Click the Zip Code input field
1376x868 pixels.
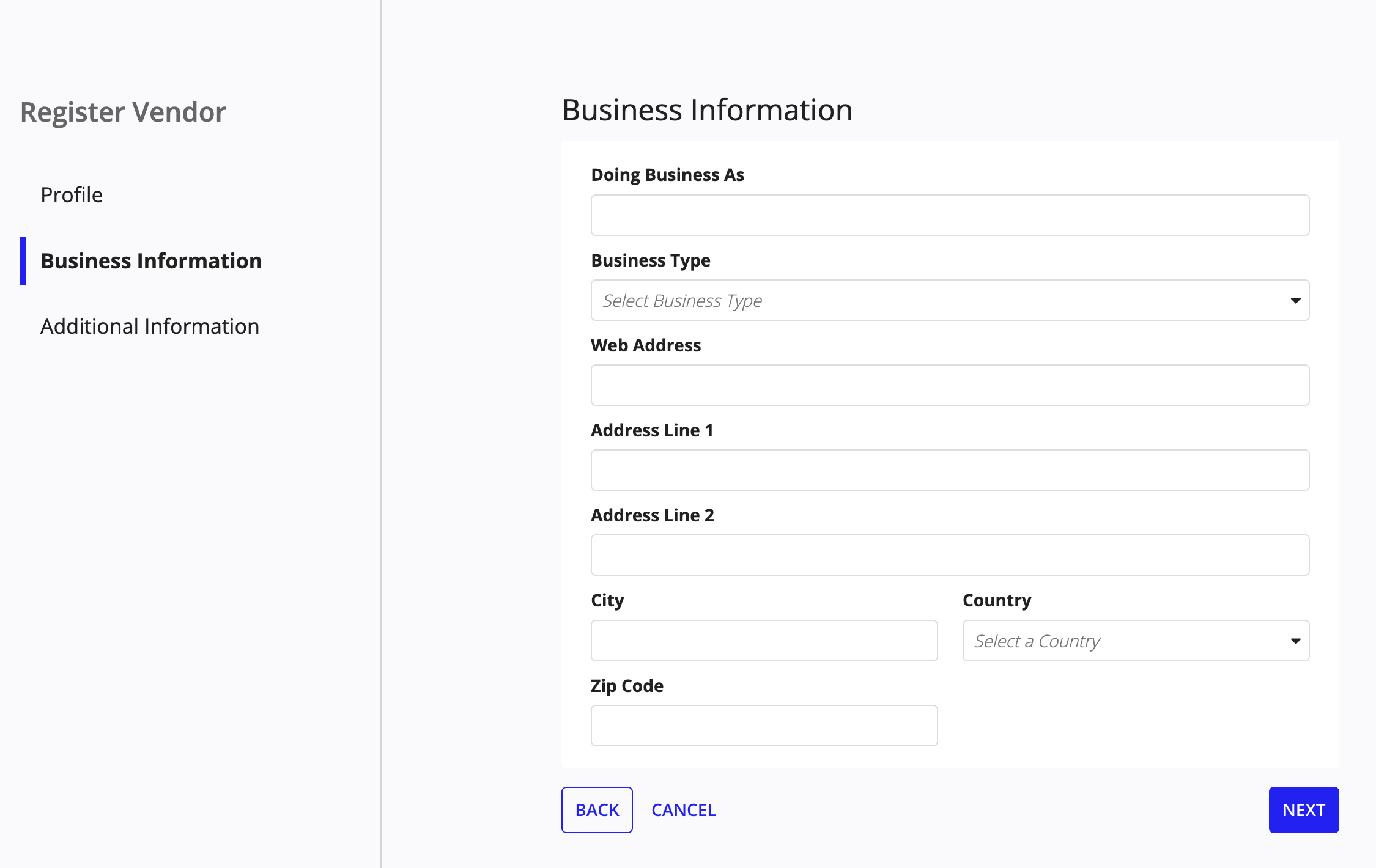pyautogui.click(x=764, y=725)
